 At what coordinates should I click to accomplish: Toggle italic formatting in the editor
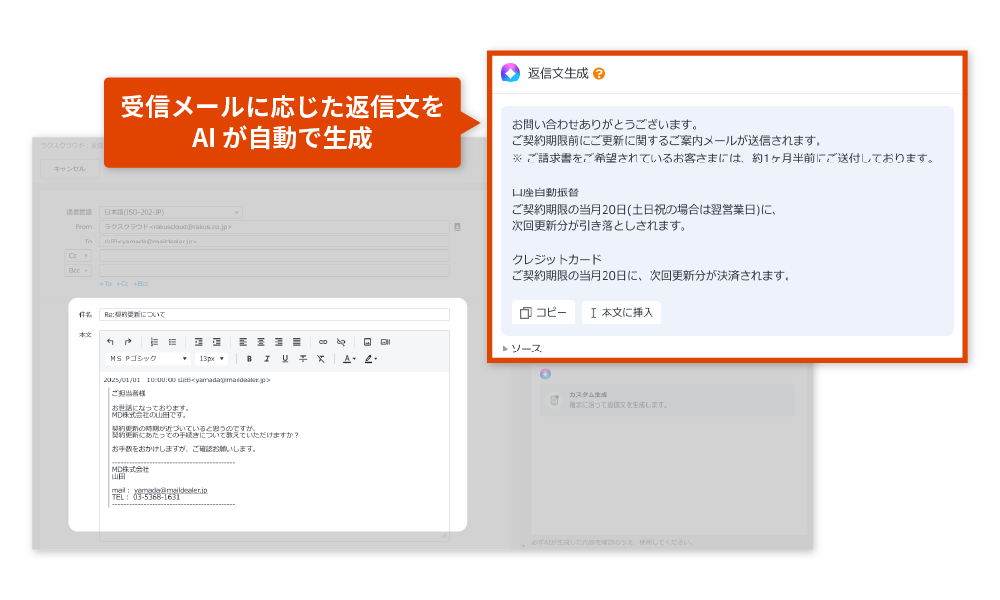pos(267,358)
